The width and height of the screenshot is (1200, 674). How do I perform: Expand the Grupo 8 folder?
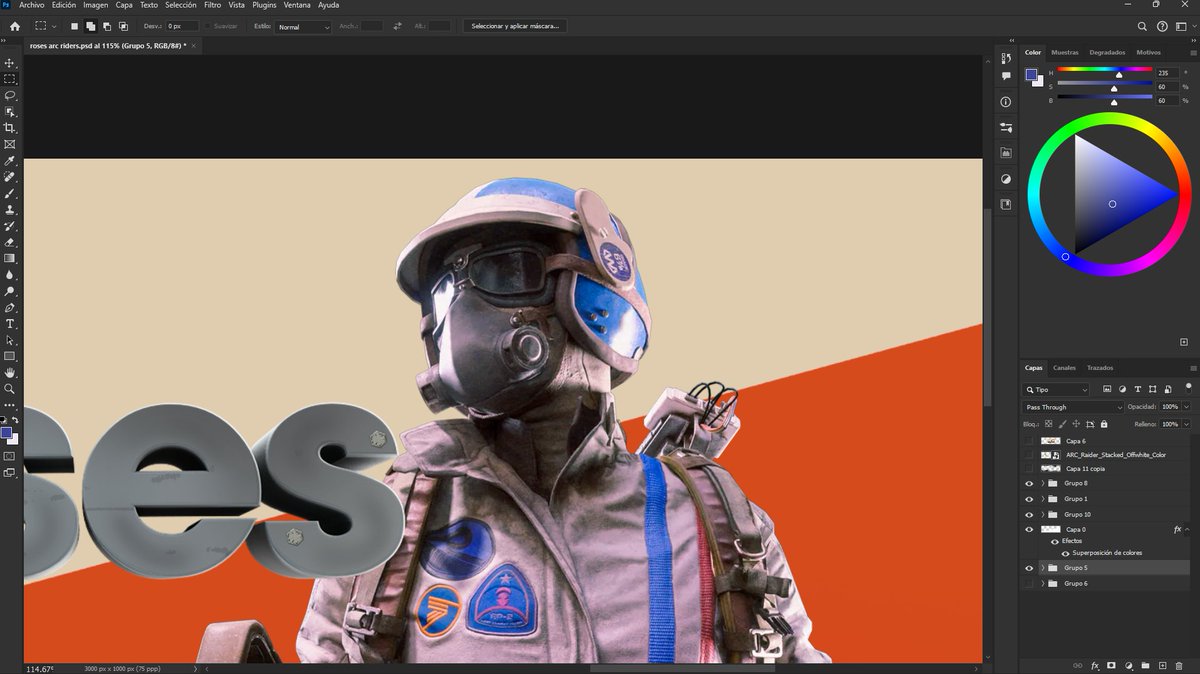point(1042,483)
